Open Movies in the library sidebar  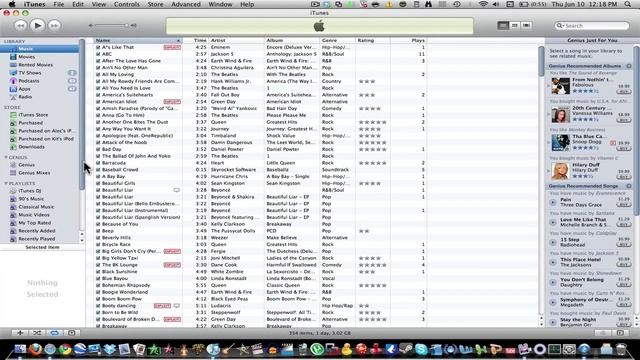26,57
